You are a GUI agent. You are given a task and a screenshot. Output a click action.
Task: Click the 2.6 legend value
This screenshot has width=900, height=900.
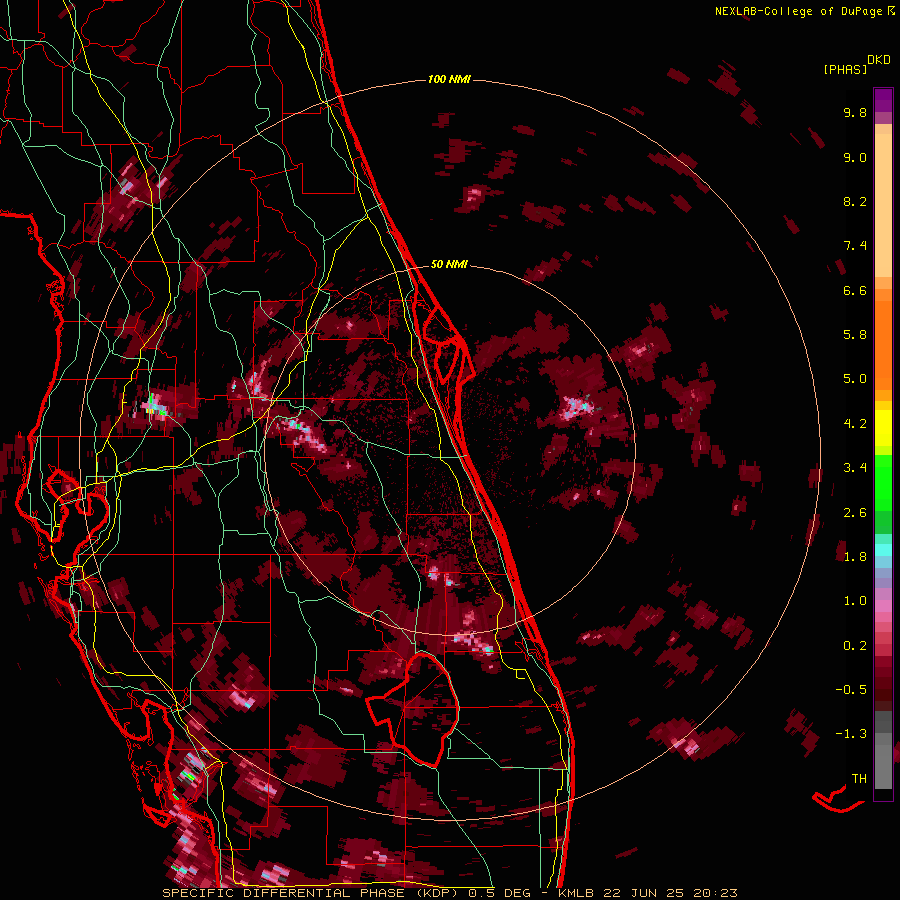[855, 513]
